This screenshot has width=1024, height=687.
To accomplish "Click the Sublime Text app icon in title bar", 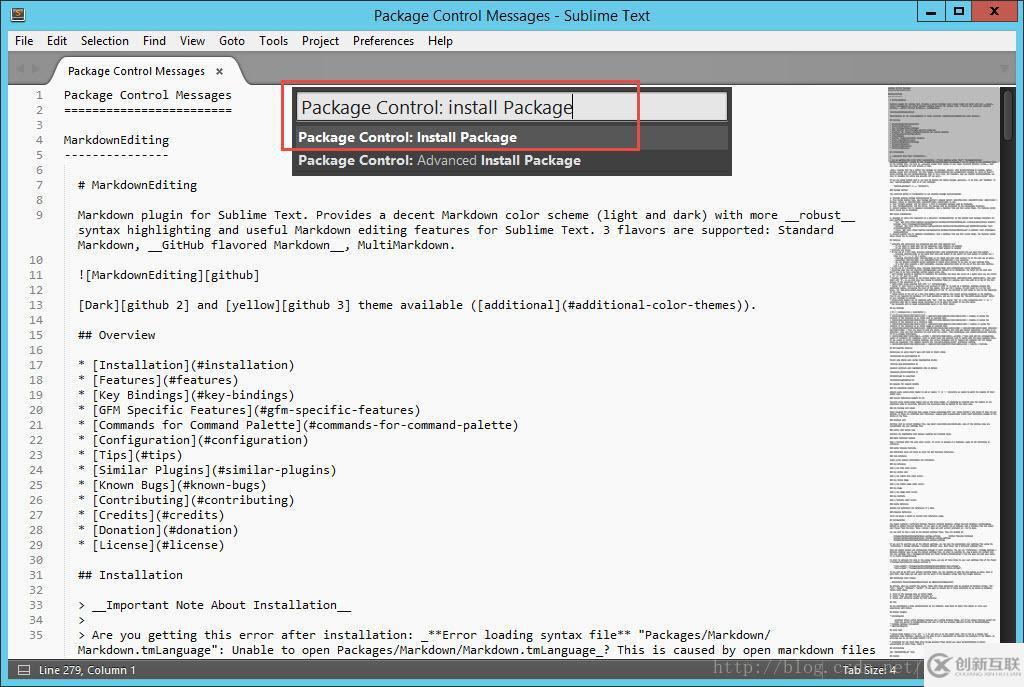I will tap(18, 13).
